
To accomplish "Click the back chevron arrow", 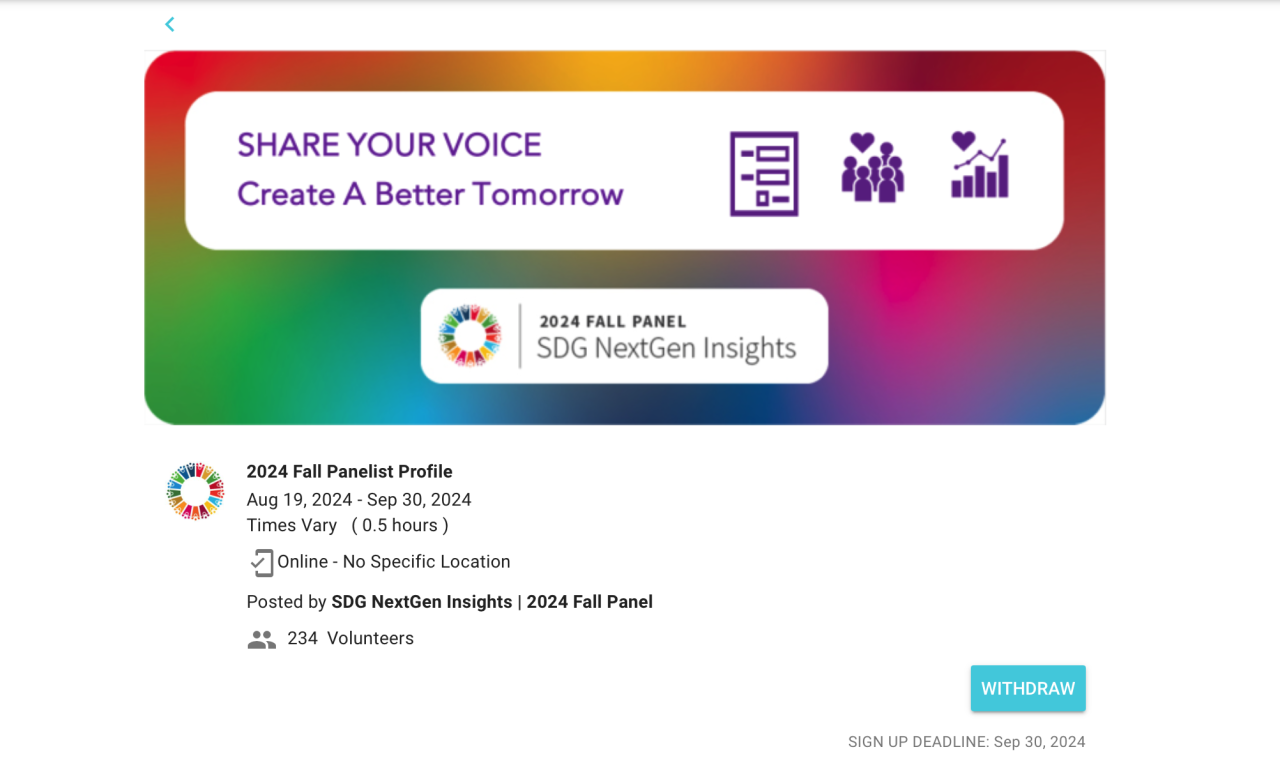I will (170, 24).
